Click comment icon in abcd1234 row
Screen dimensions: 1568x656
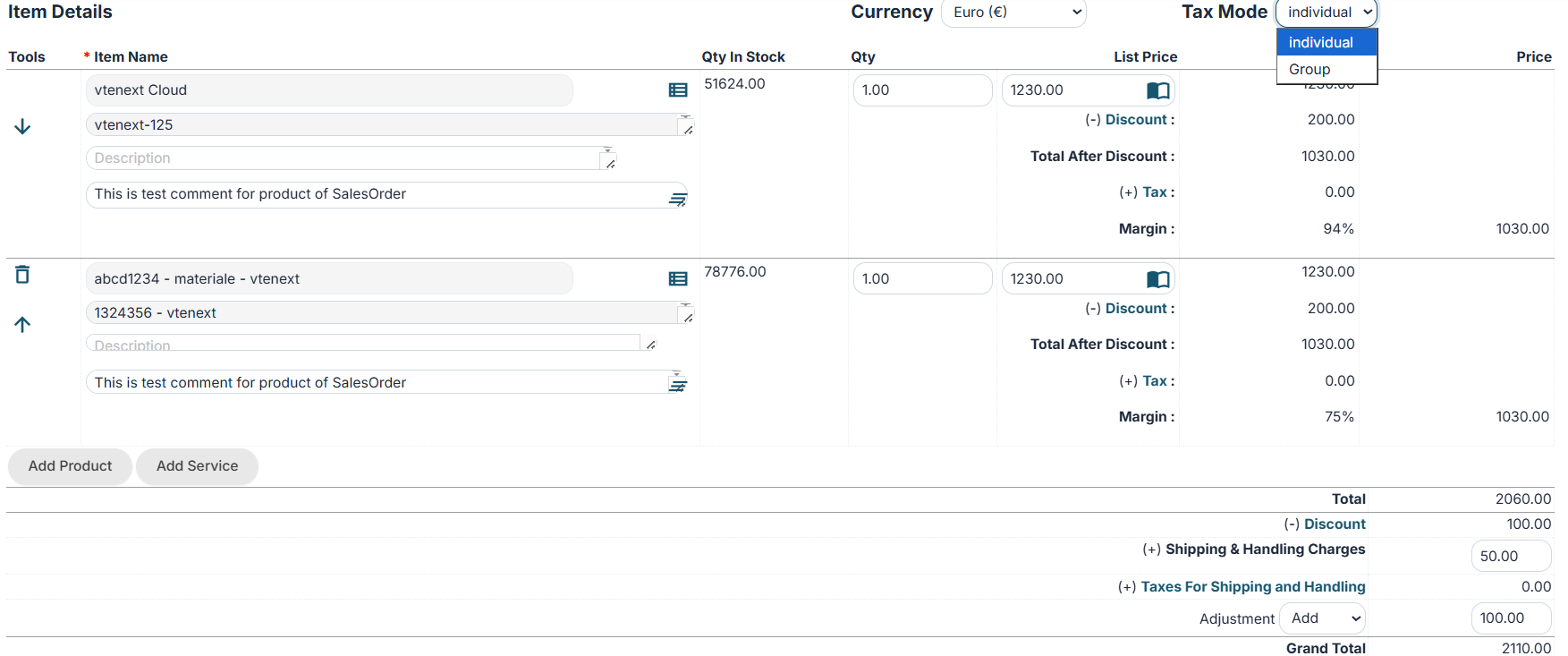coord(678,384)
